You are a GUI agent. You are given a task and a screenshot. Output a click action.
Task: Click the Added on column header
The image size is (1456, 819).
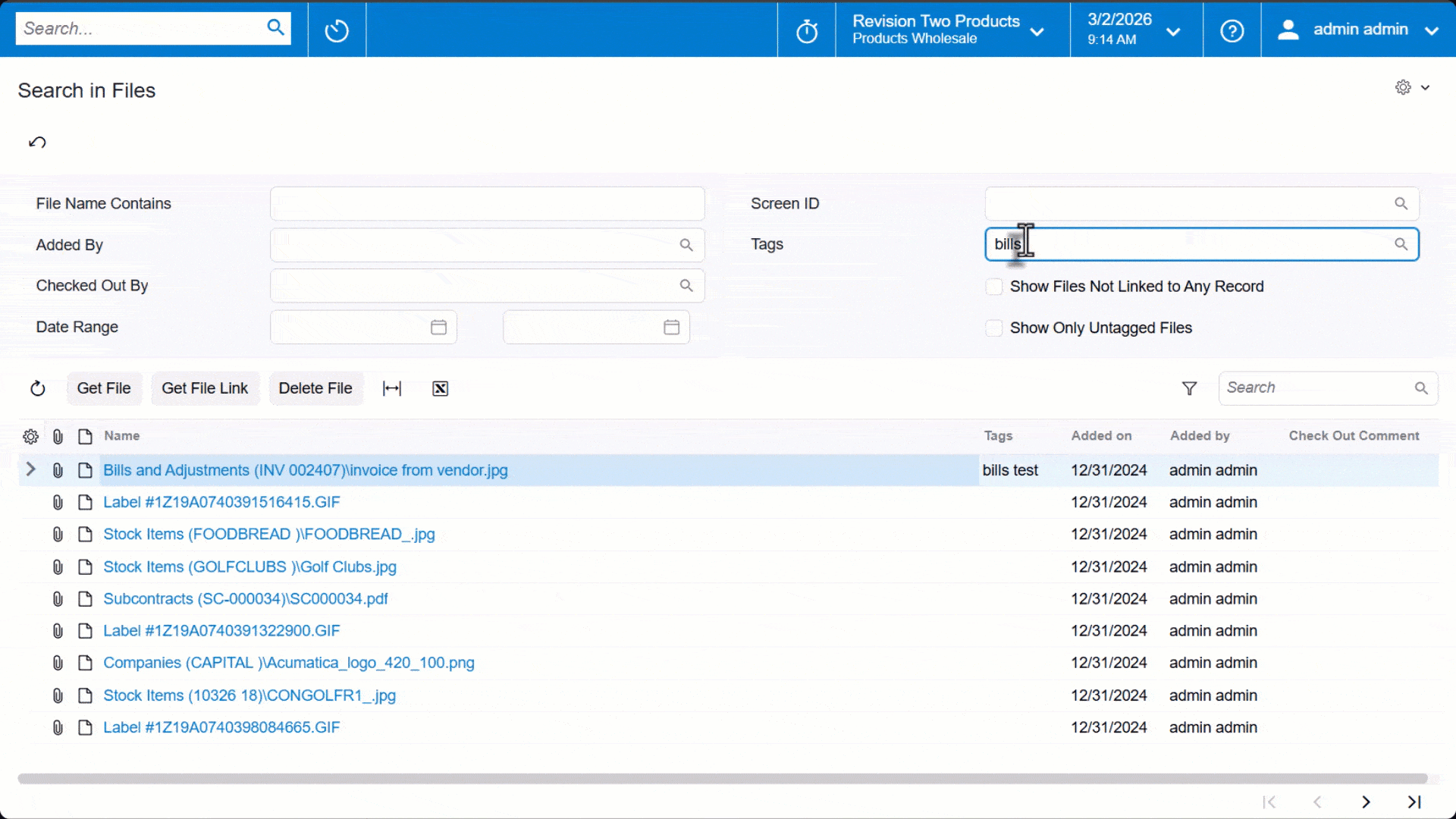click(x=1101, y=436)
